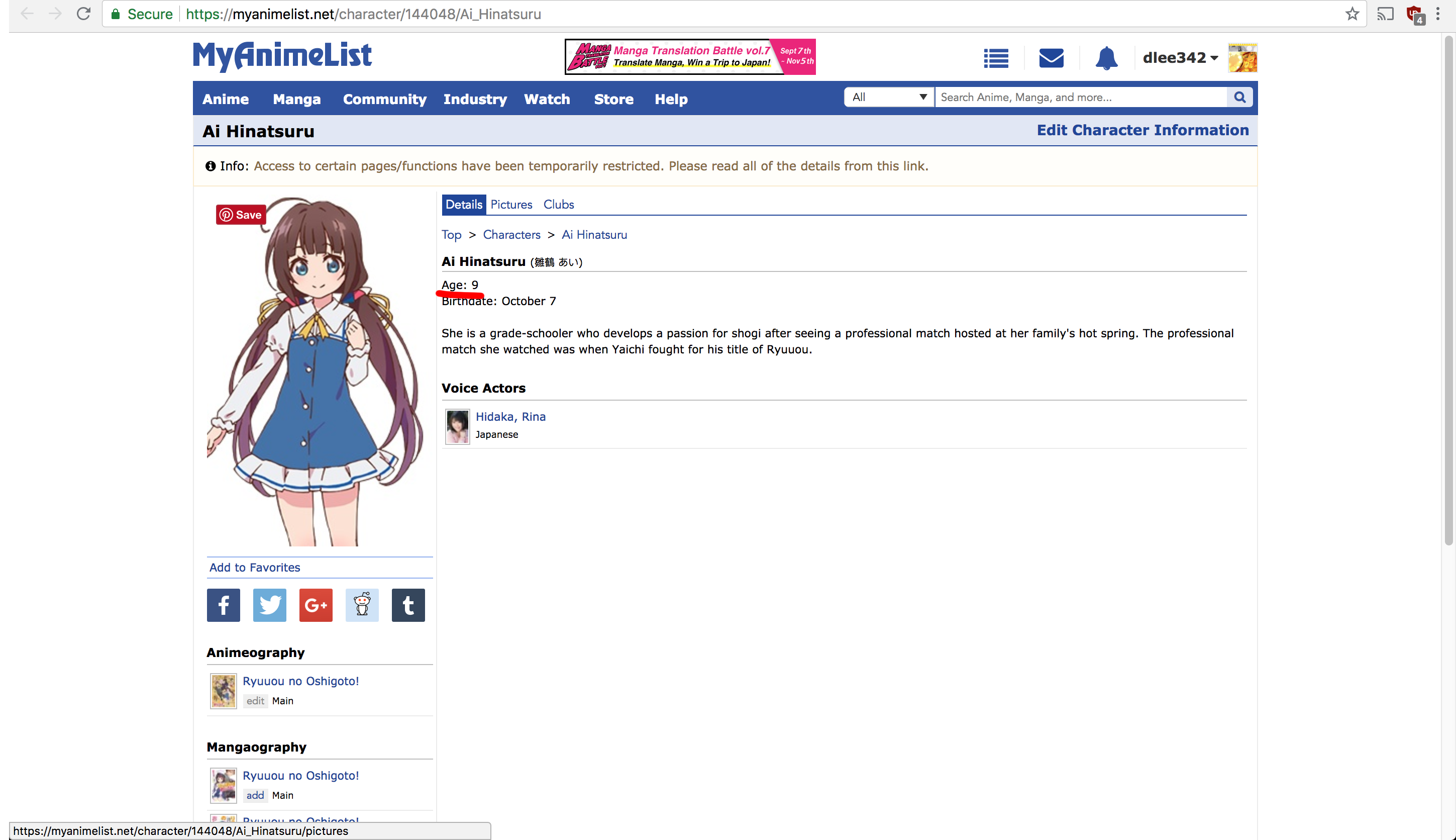Viewport: 1456px width, 840px height.
Task: Expand the dlee342 user menu
Action: (1180, 58)
